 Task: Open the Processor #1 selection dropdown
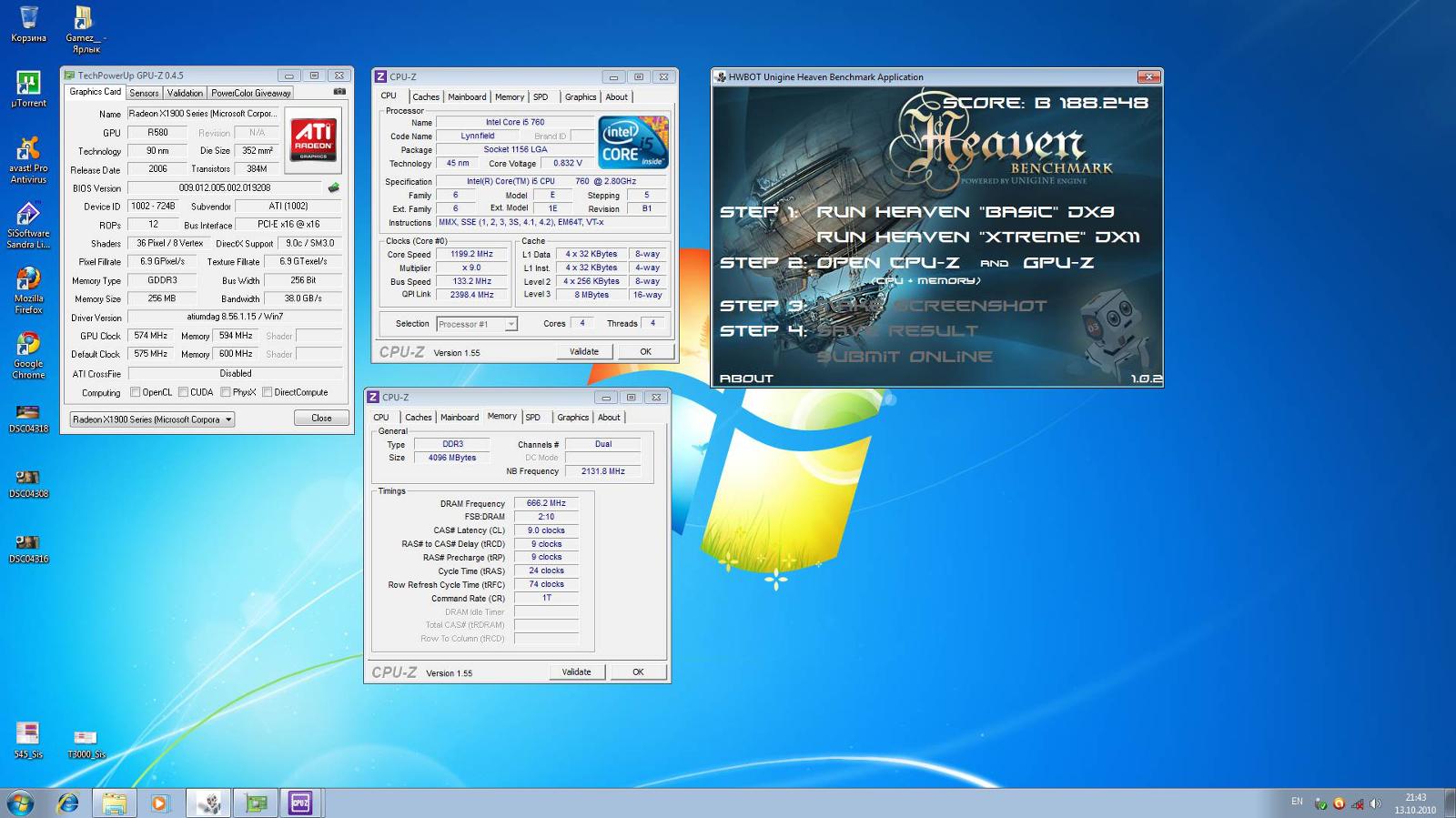pyautogui.click(x=477, y=324)
